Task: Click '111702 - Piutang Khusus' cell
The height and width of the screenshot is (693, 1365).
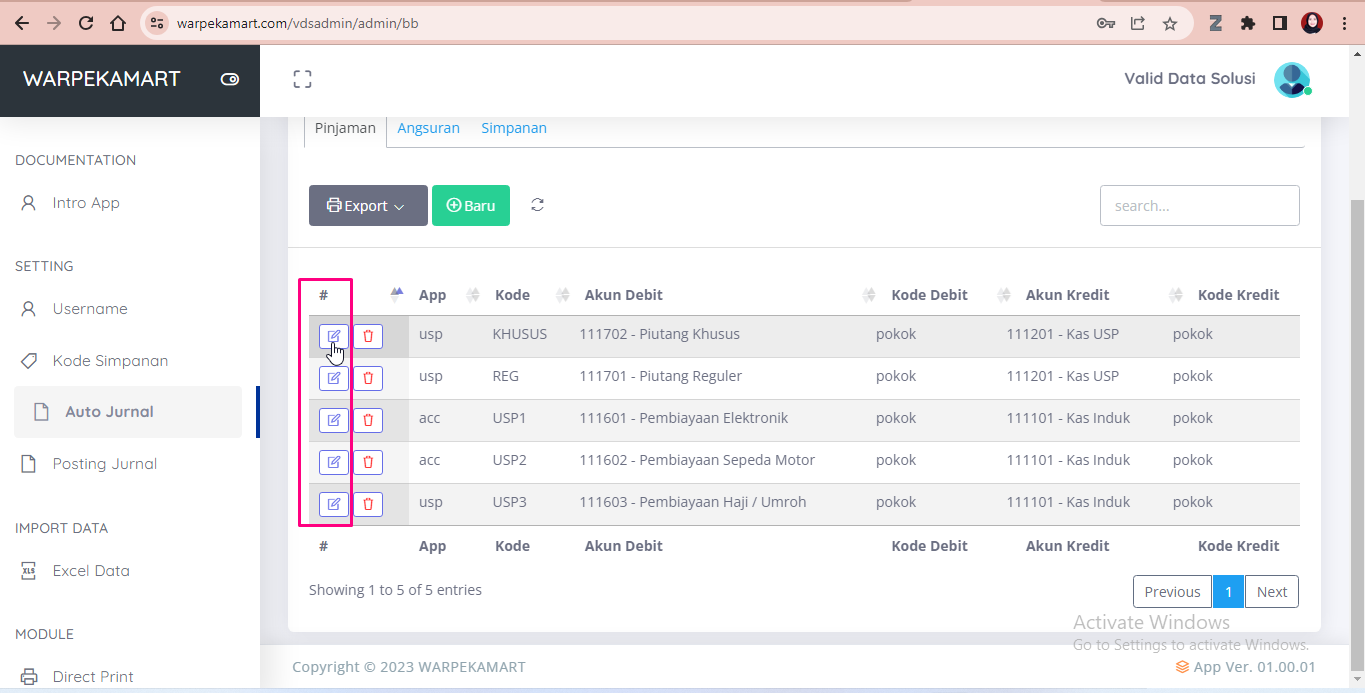Action: point(659,334)
